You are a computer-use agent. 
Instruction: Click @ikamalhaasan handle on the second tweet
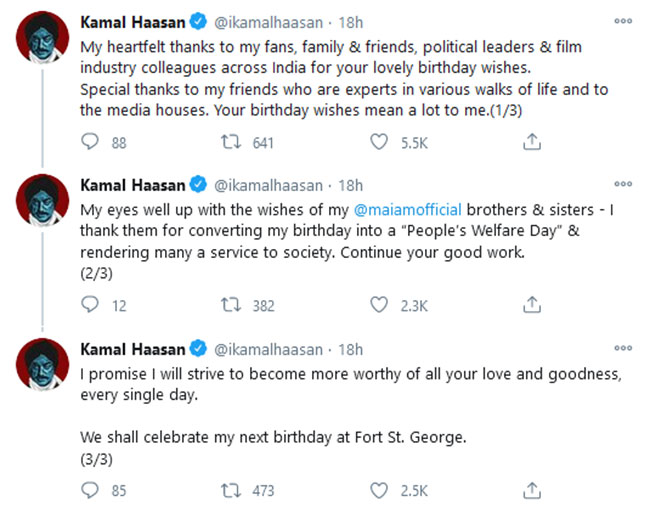click(267, 185)
